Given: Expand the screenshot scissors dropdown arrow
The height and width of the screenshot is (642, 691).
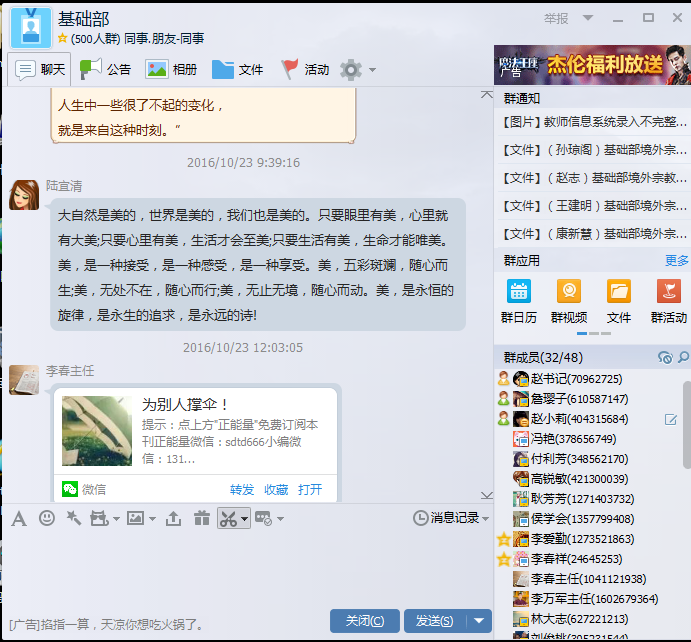Looking at the screenshot, I should pyautogui.click(x=244, y=519).
